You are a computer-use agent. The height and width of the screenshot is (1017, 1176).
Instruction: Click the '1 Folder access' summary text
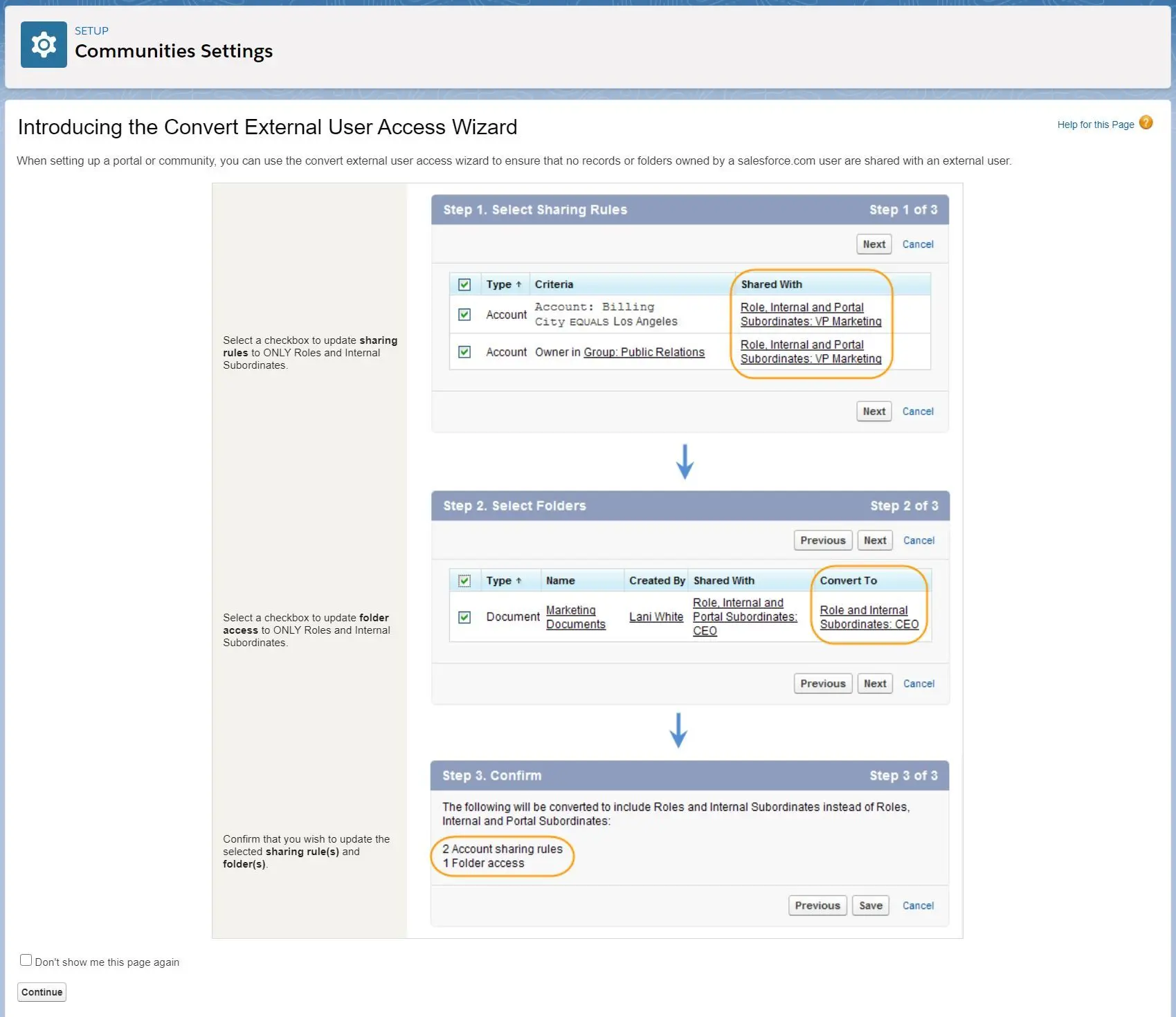coord(483,863)
